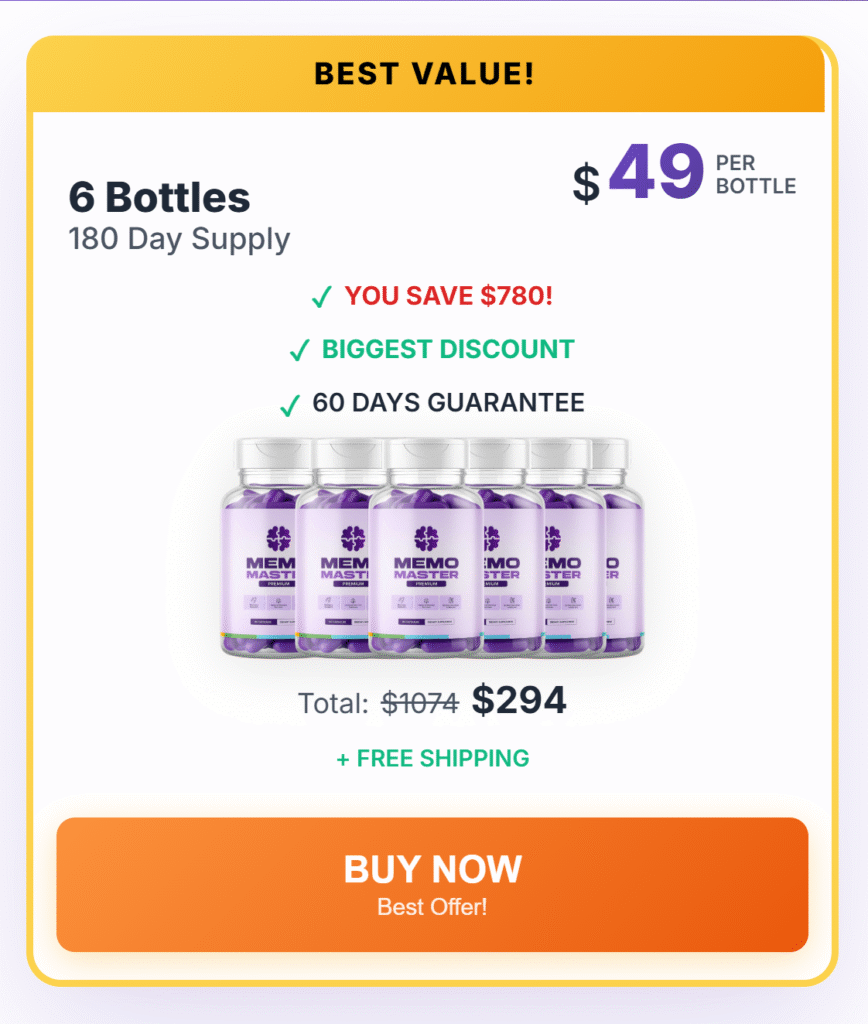Click the checkmark beside "YOU SAVE $780!"
Viewport: 868px width, 1024px height.
322,297
